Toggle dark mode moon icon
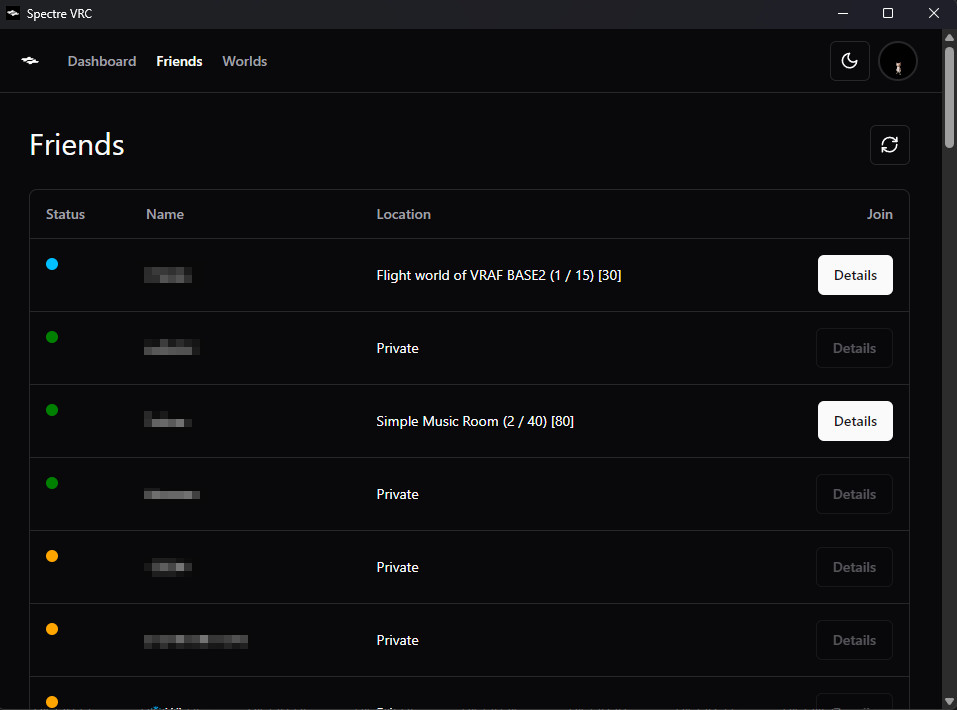957x710 pixels. pyautogui.click(x=850, y=61)
